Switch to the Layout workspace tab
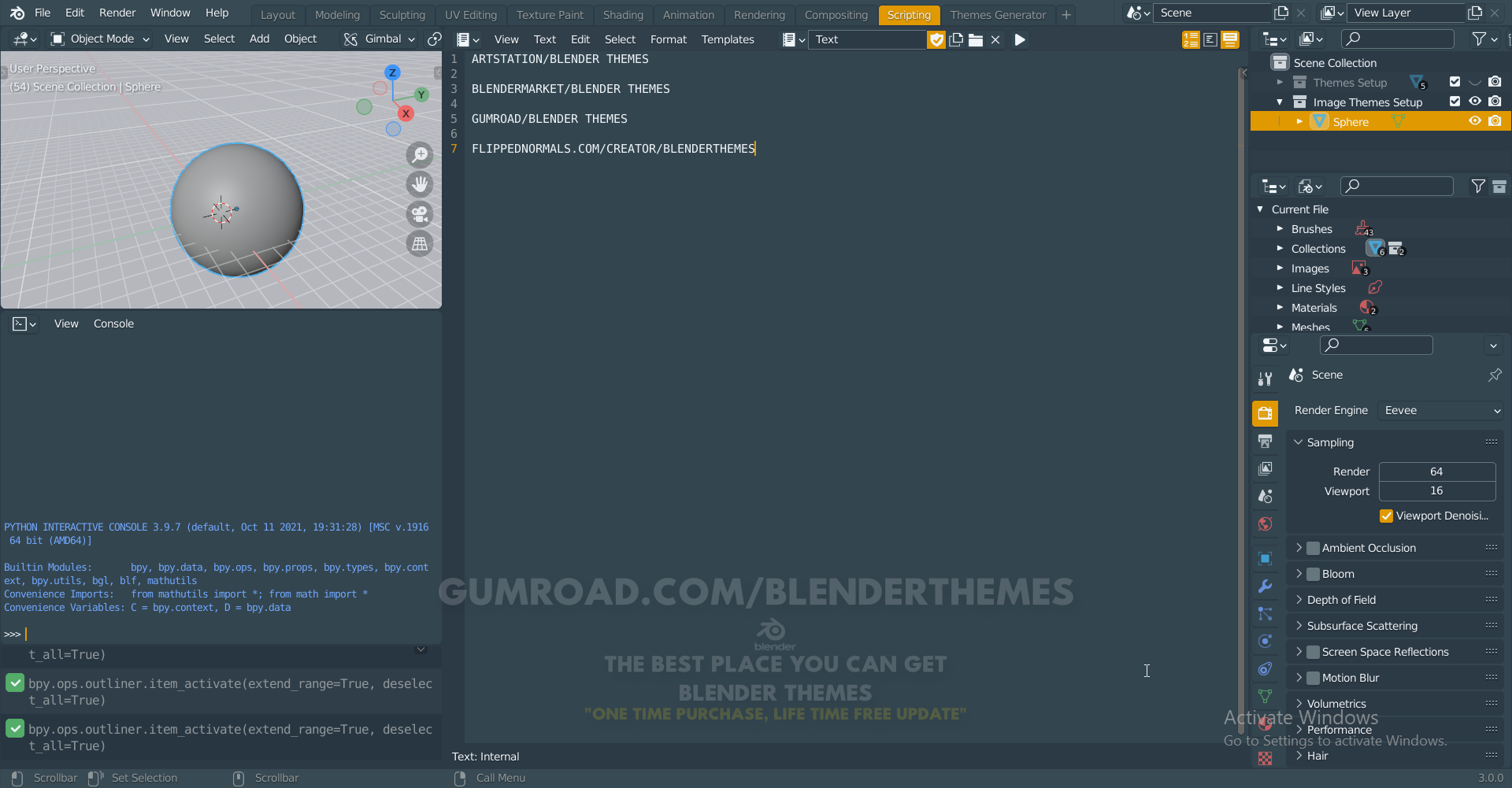Screen dimensions: 1512x788 click(278, 15)
